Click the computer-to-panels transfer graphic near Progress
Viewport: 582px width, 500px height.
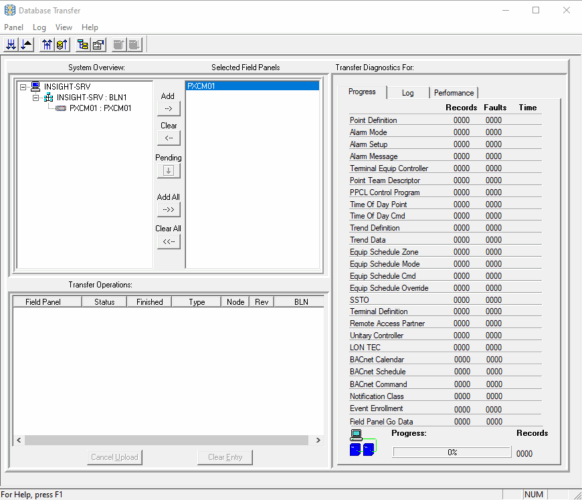363,442
